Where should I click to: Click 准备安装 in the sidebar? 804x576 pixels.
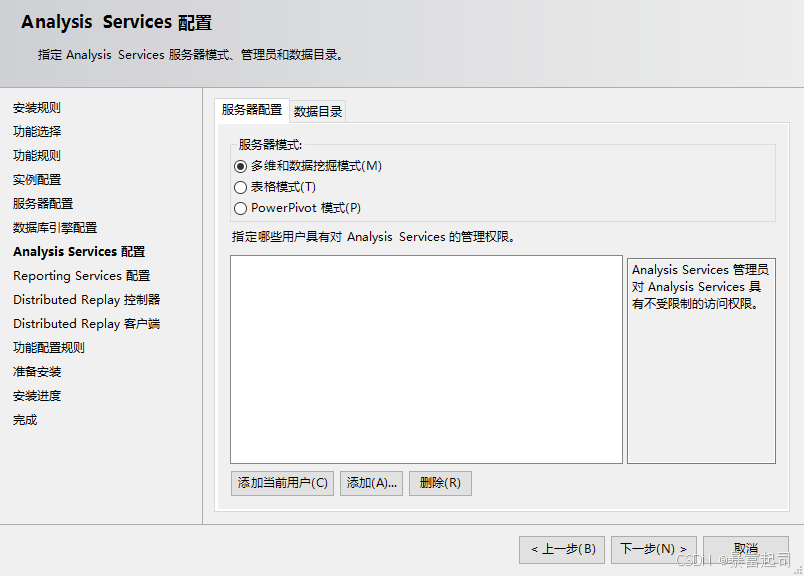(x=37, y=372)
